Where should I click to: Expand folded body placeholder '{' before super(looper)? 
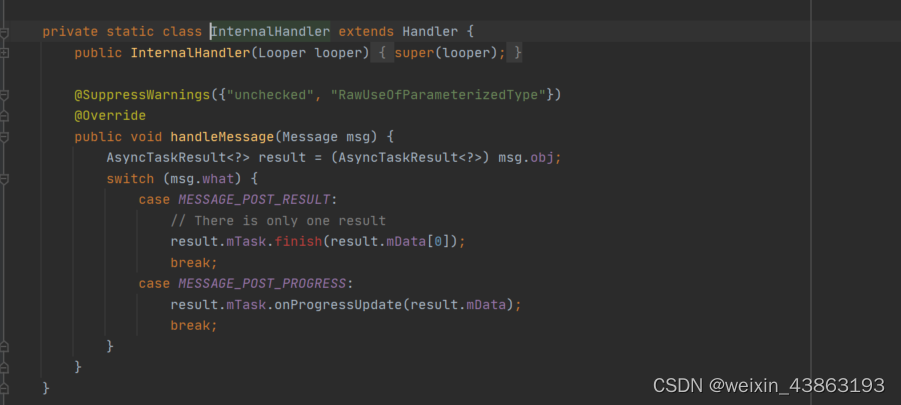(x=382, y=53)
